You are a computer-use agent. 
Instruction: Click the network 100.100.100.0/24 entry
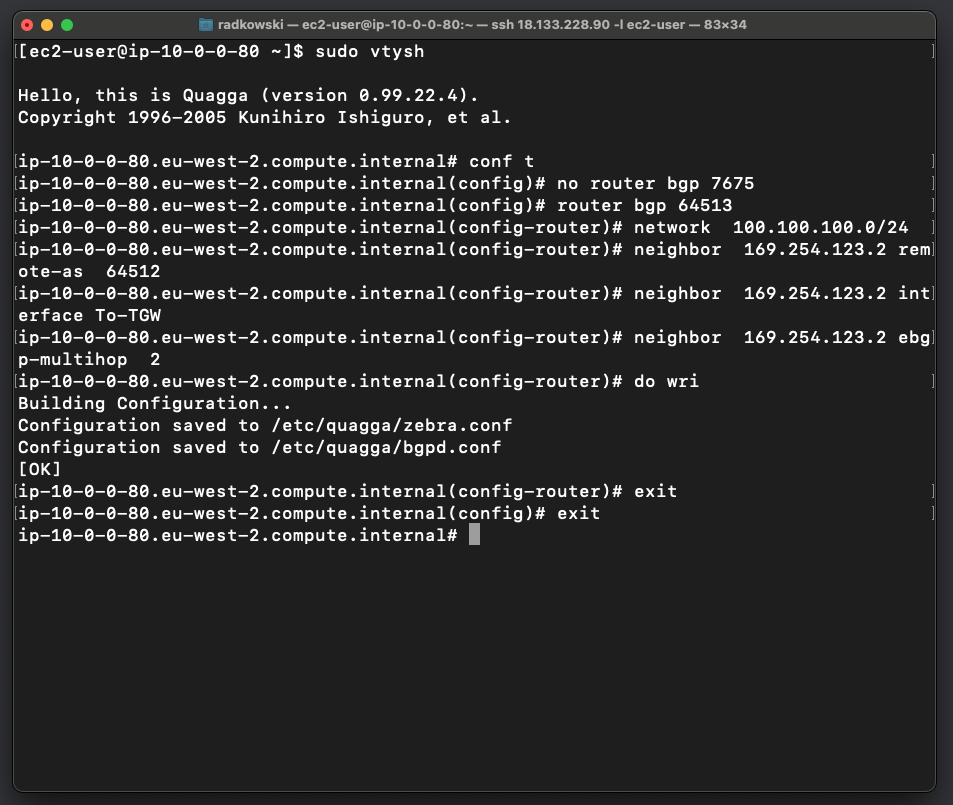[x=771, y=227]
